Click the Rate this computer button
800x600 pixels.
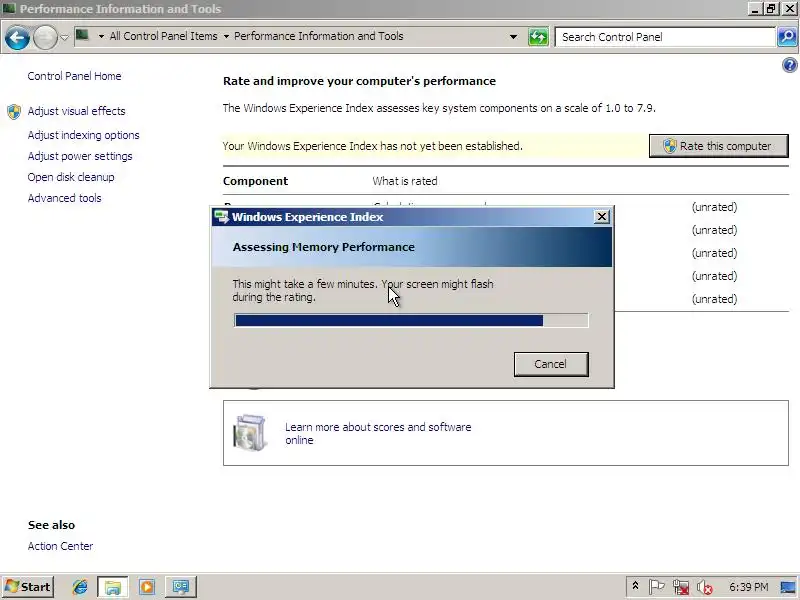coord(718,146)
